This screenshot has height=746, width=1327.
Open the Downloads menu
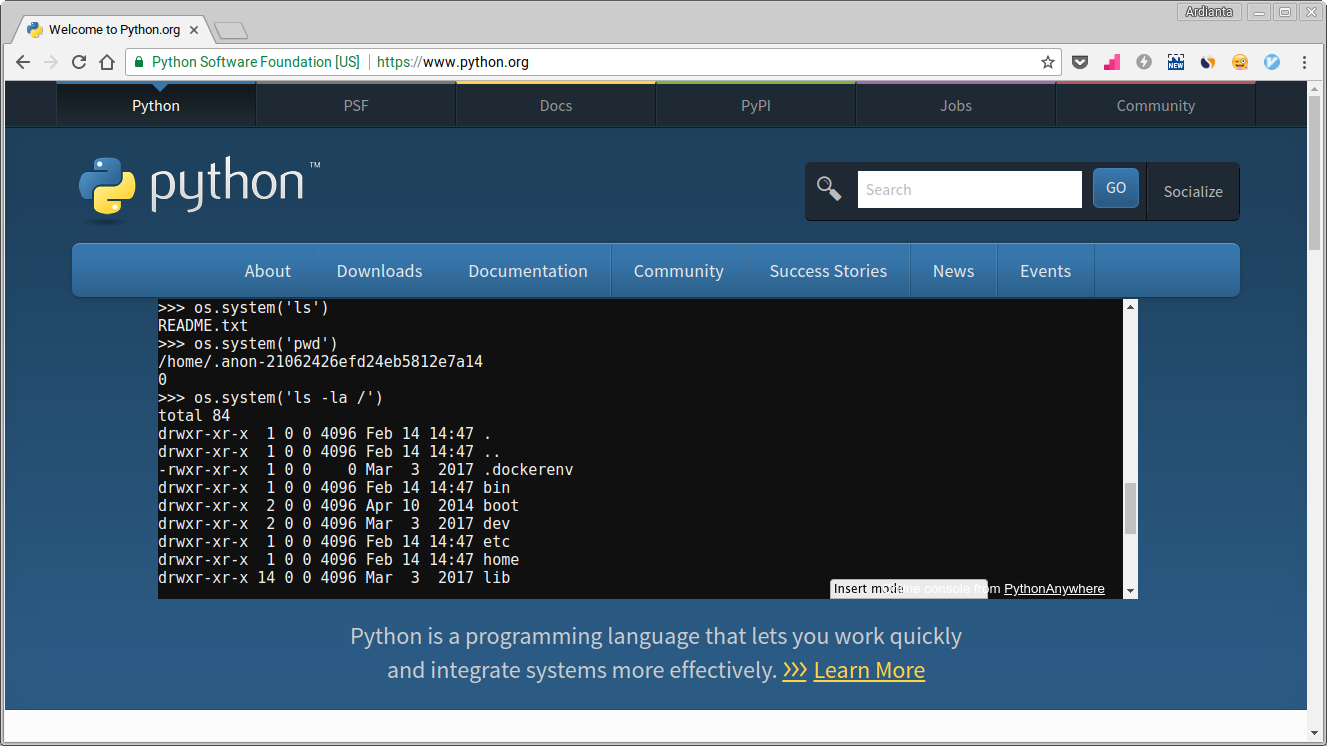(x=379, y=270)
